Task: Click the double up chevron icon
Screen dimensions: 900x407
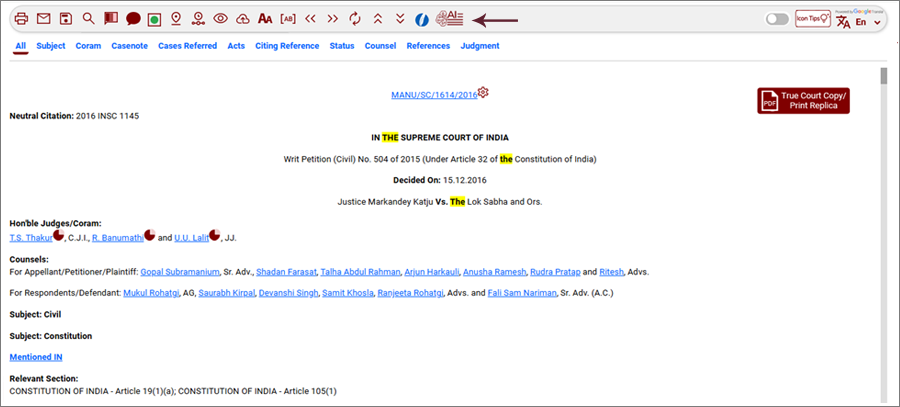Action: (377, 19)
